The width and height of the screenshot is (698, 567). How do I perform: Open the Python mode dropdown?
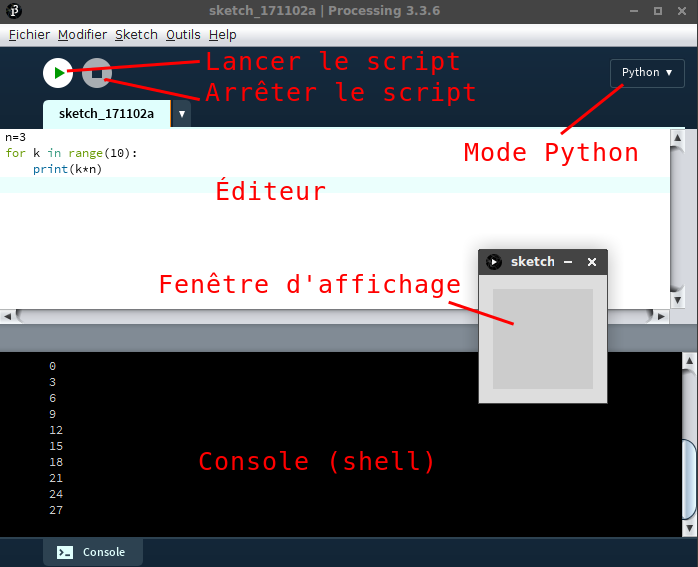coord(647,72)
